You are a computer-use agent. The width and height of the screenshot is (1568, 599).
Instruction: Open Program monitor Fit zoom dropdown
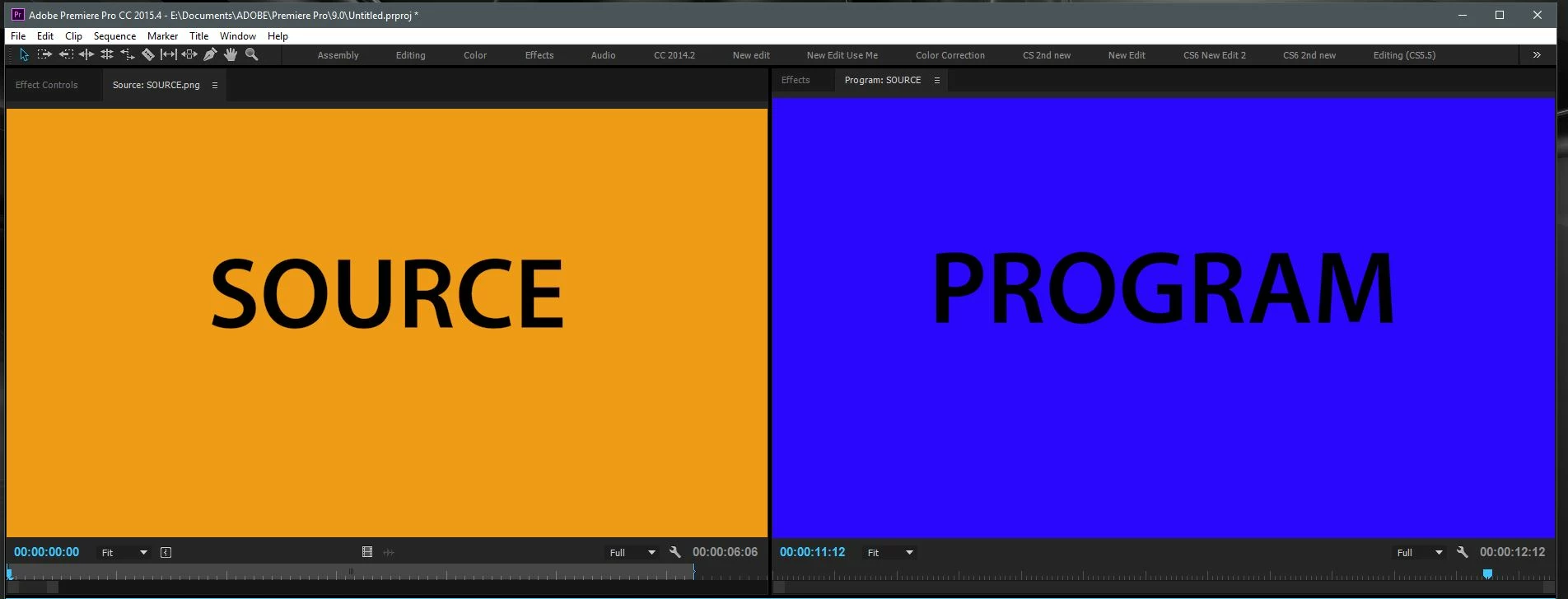(890, 553)
